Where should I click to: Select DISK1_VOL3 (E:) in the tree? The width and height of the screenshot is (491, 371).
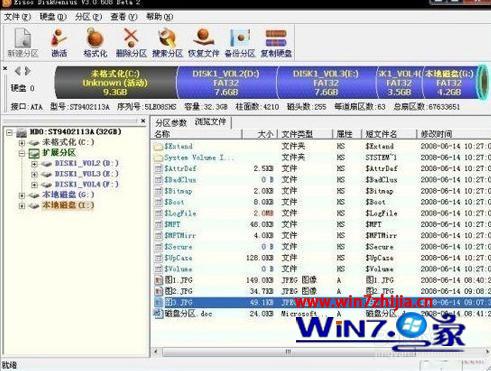pyautogui.click(x=87, y=174)
